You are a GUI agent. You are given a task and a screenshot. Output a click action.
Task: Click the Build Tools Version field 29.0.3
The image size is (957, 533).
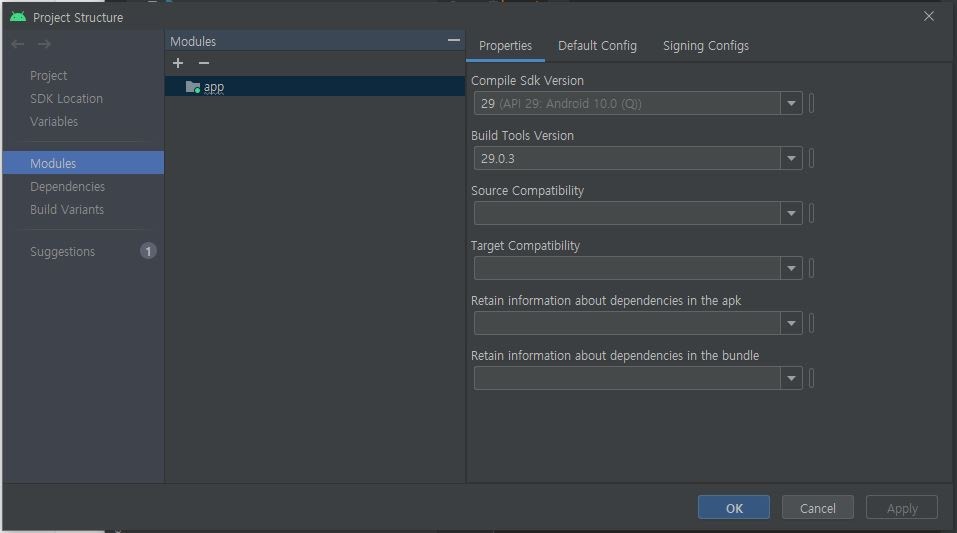click(627, 158)
